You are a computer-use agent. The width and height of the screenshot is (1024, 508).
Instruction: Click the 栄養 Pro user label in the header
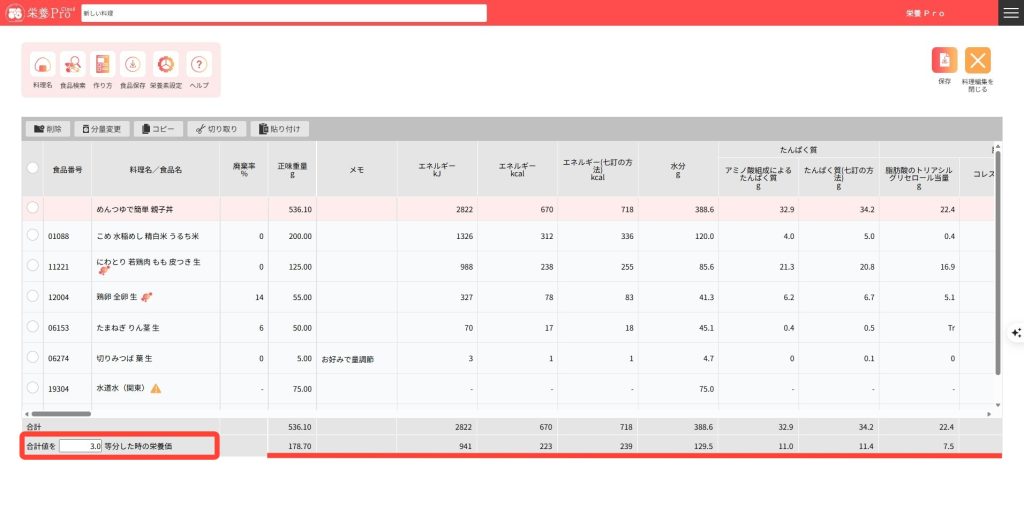coord(925,13)
